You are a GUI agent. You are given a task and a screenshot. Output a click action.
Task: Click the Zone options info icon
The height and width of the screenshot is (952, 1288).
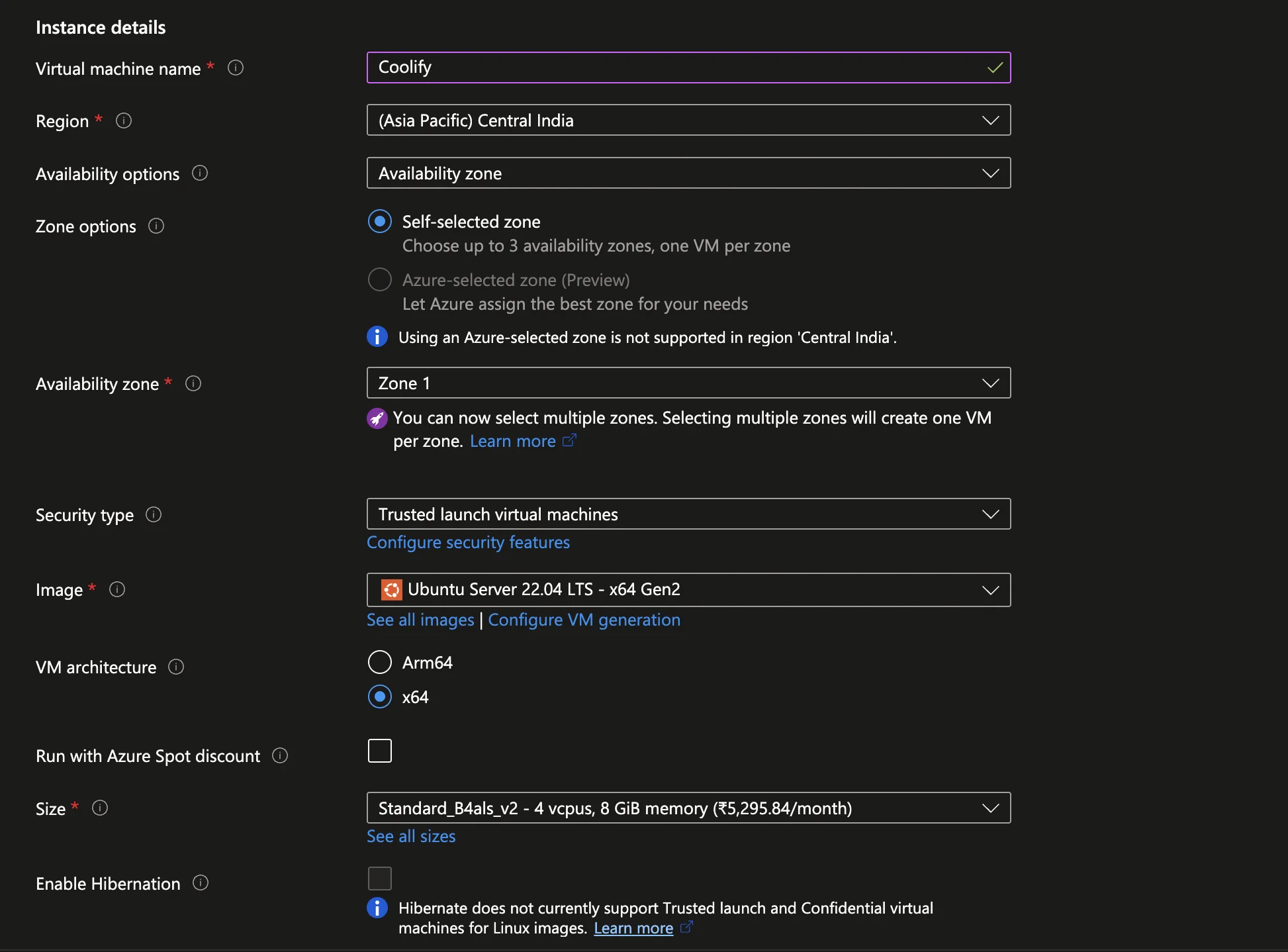156,226
